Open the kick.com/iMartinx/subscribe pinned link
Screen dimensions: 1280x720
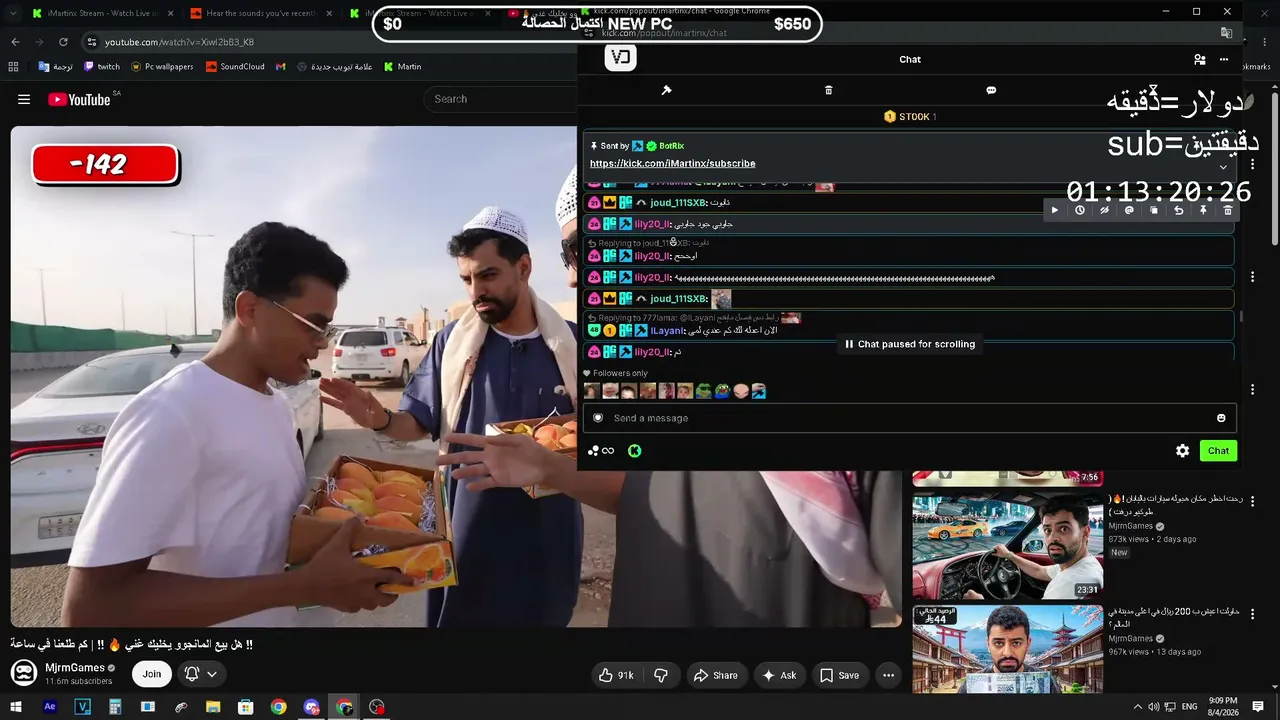point(673,164)
